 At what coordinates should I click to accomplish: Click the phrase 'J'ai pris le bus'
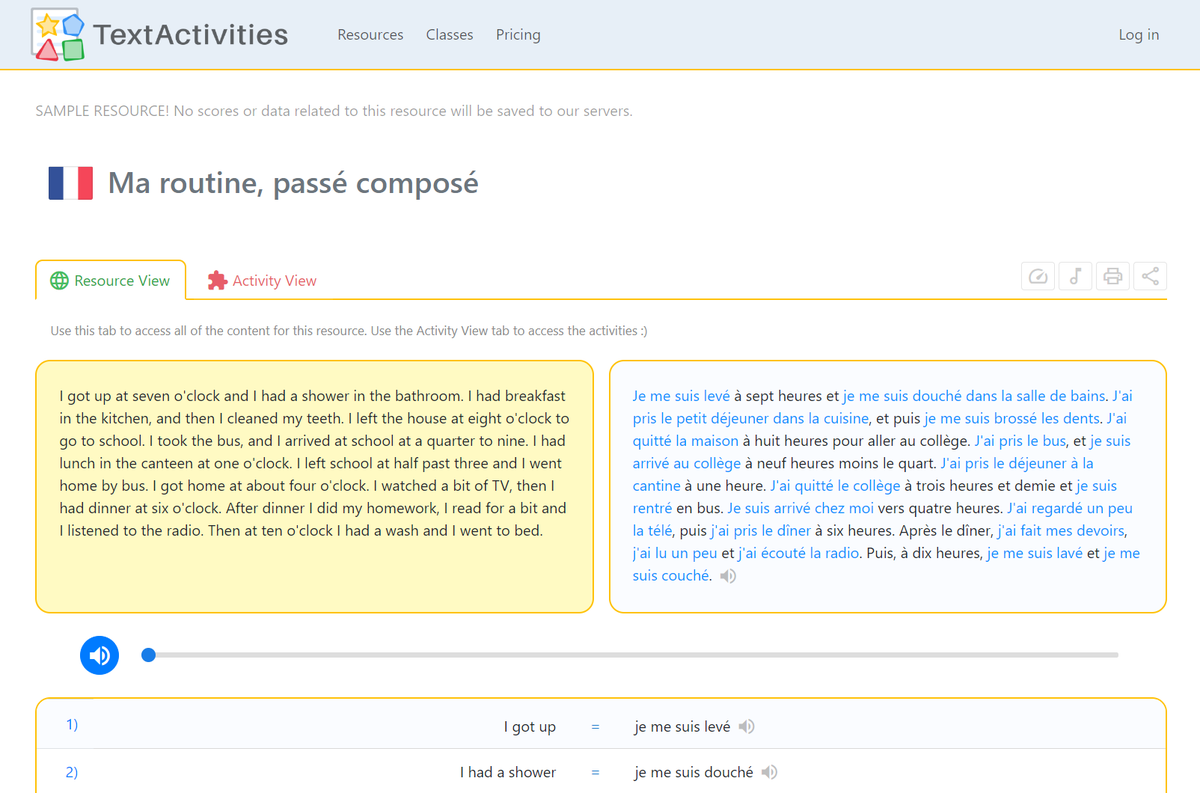click(x=1020, y=441)
